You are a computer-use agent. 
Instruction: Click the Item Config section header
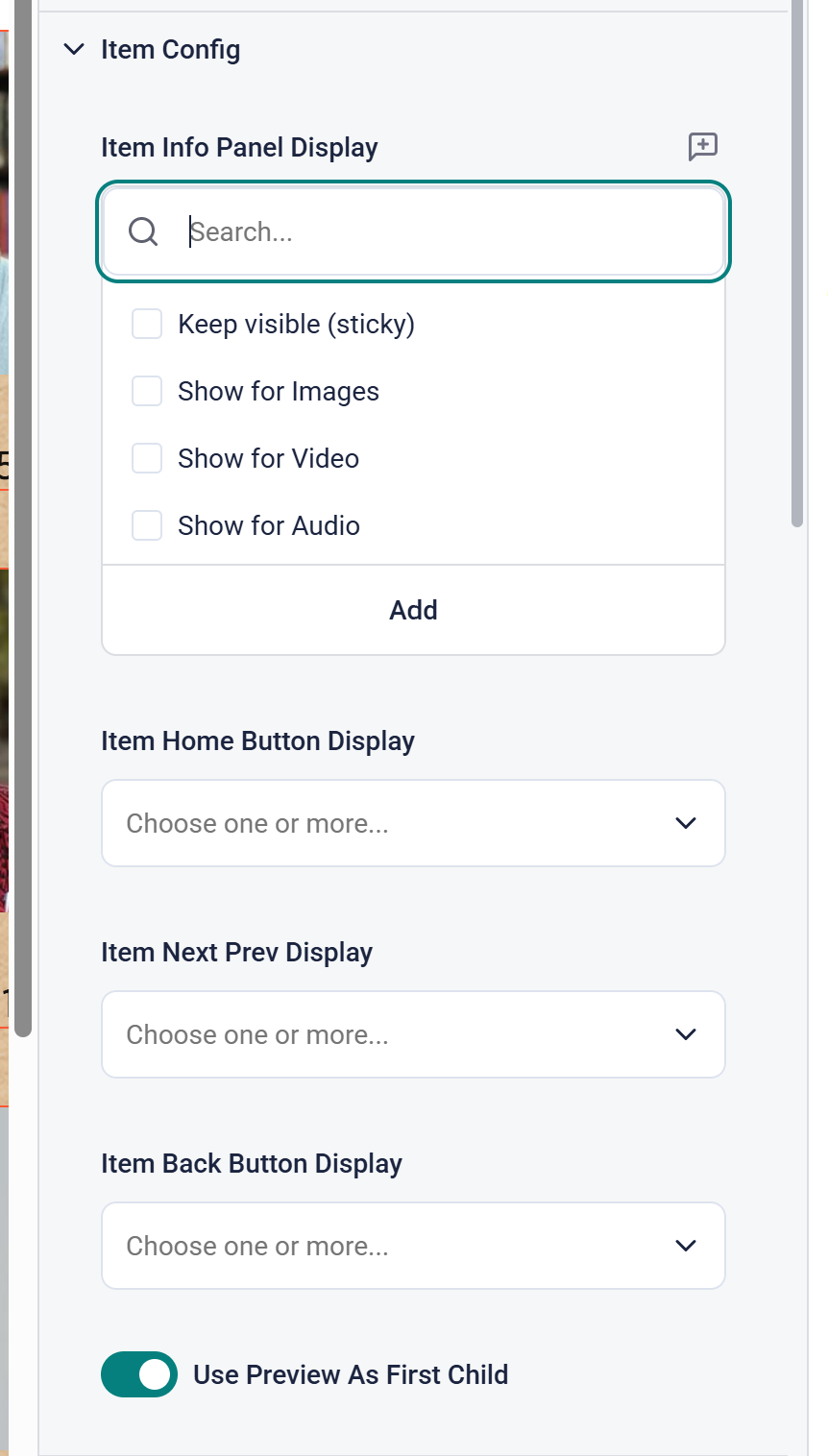(171, 50)
